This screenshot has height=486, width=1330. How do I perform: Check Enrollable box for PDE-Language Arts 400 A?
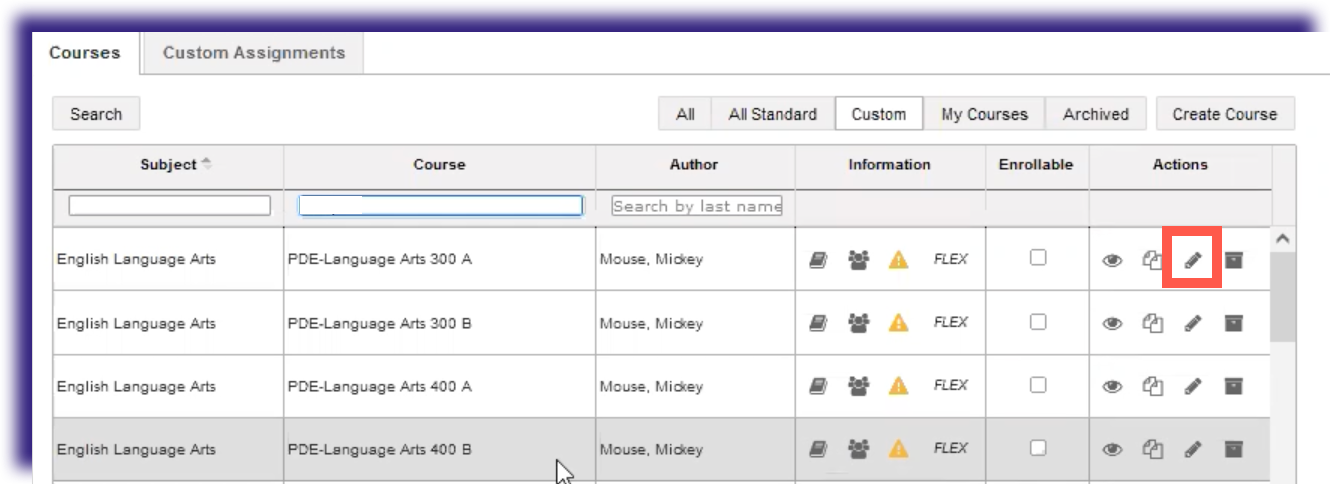coord(1038,384)
